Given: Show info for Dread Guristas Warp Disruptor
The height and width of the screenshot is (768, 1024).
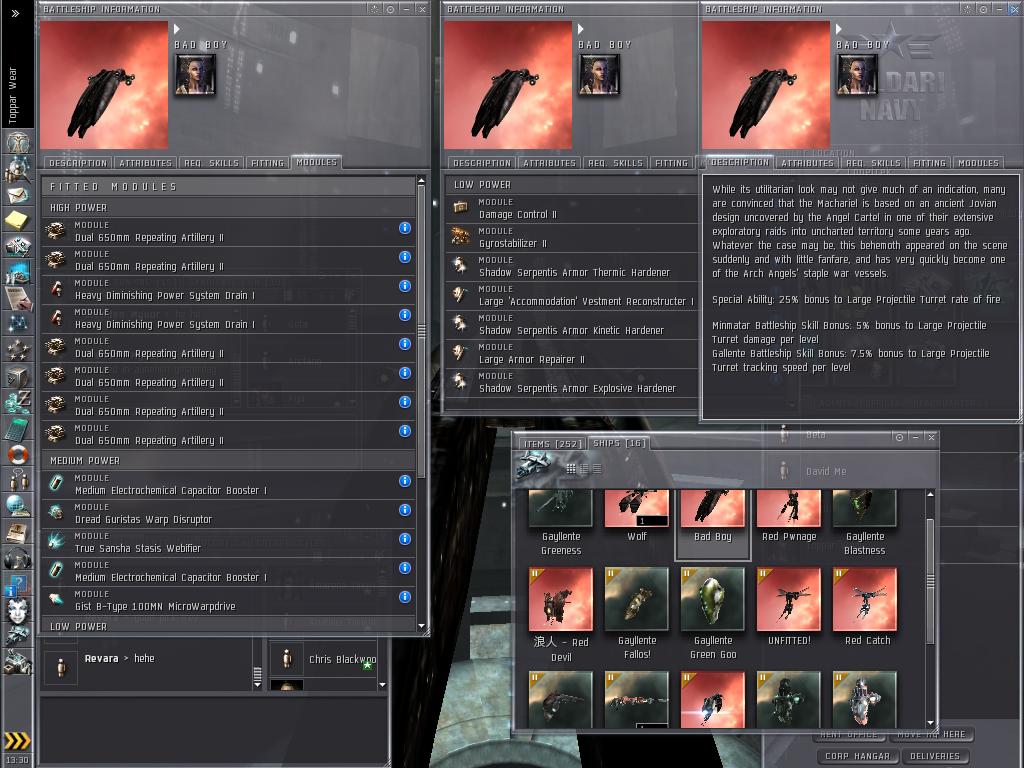Looking at the screenshot, I should [405, 510].
